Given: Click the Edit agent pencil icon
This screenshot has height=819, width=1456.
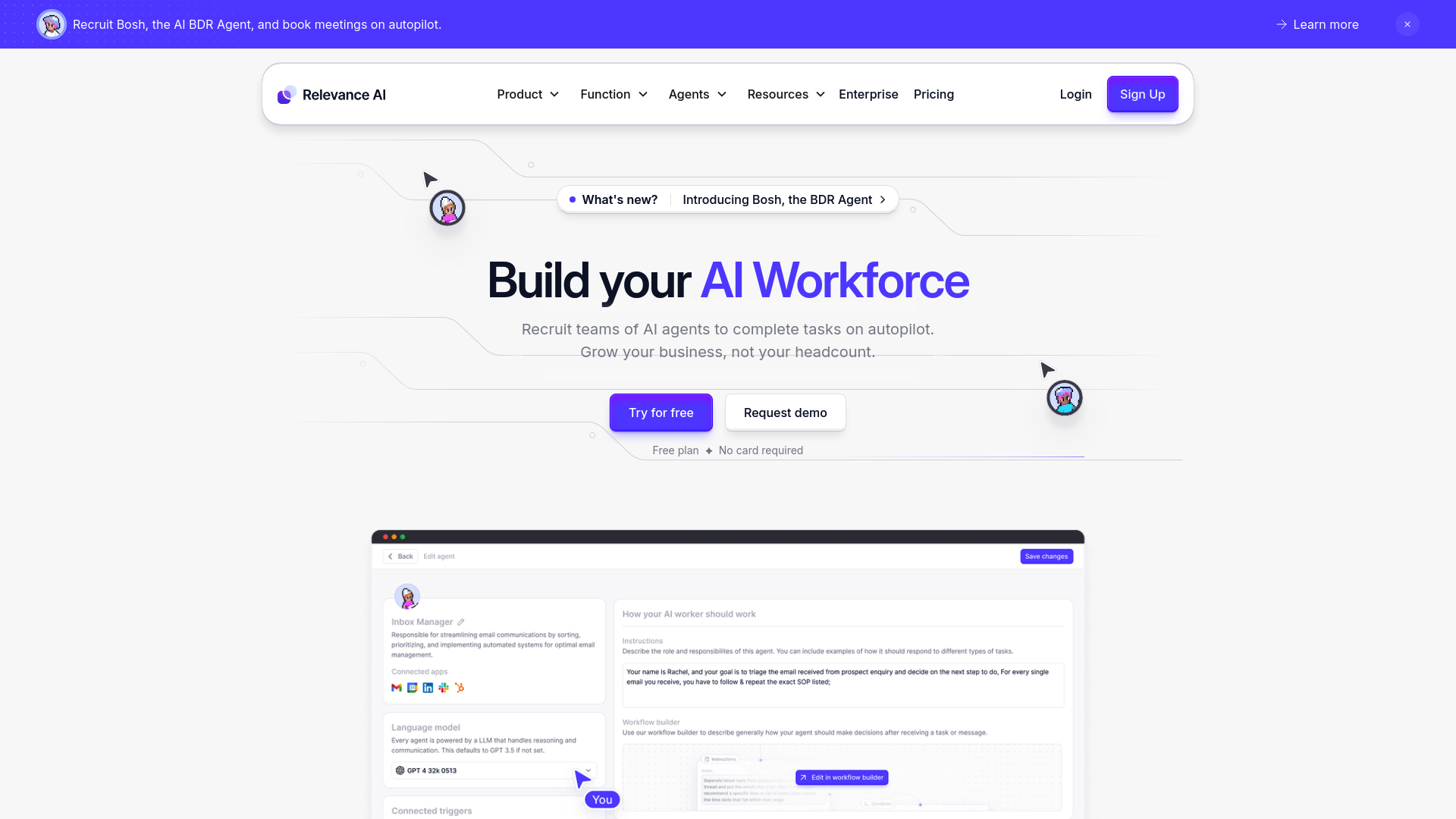Looking at the screenshot, I should pyautogui.click(x=460, y=621).
